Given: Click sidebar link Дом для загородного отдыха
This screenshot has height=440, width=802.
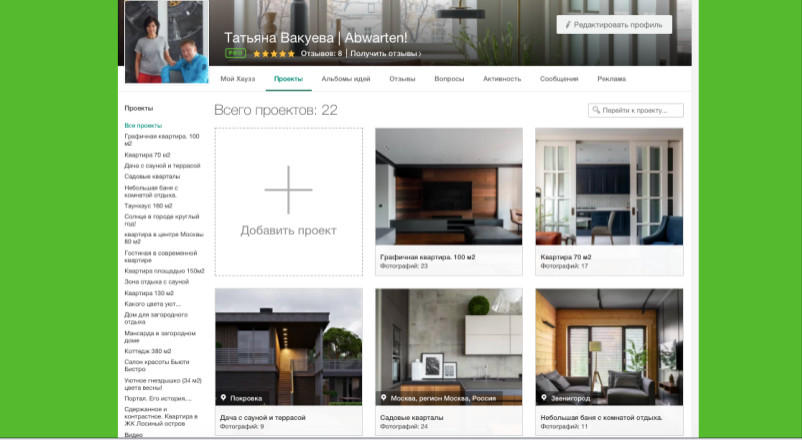Looking at the screenshot, I should point(156,318).
